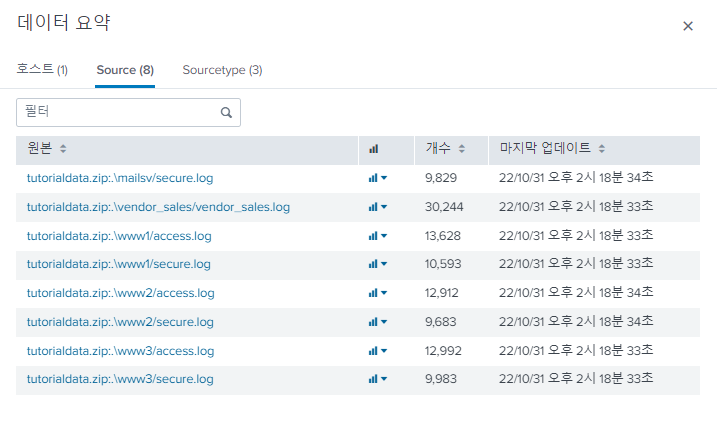Open www2/secure.log source link

click(x=120, y=322)
